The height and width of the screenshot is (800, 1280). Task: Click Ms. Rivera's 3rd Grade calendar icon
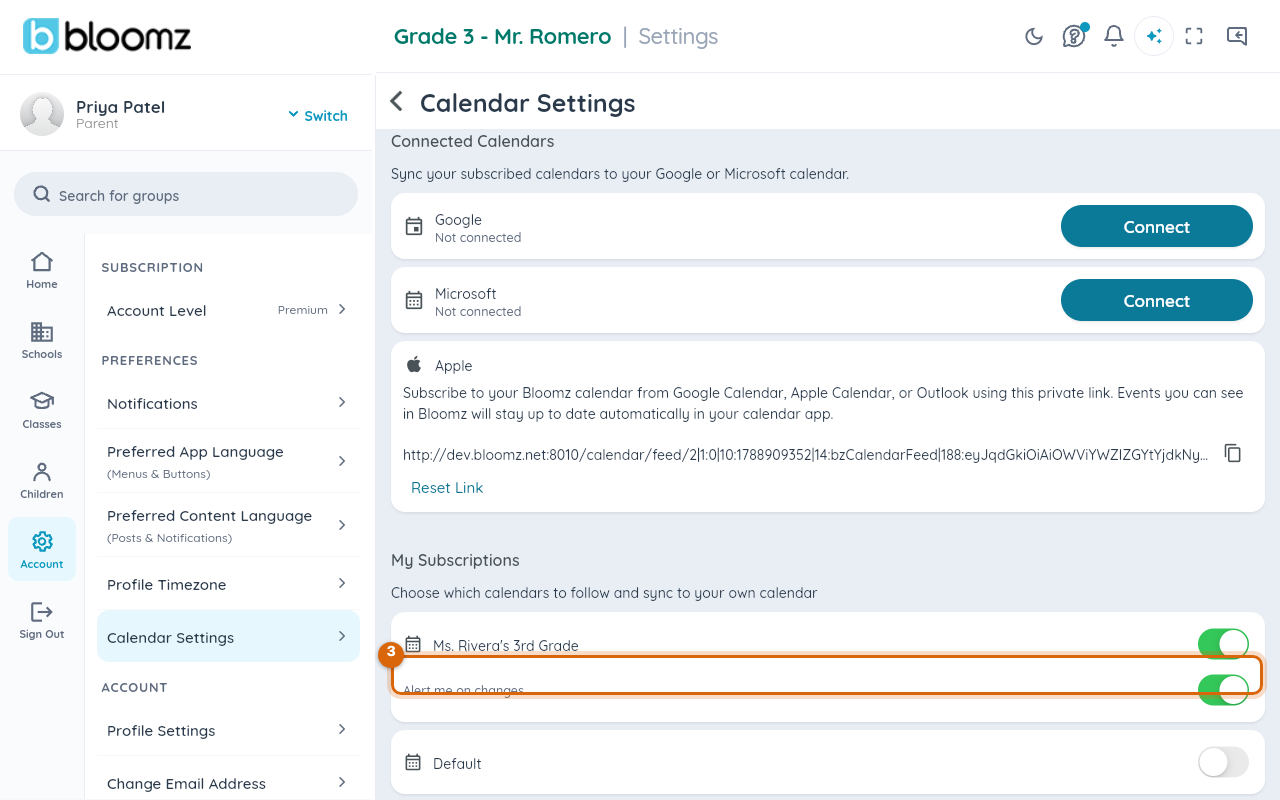point(413,645)
